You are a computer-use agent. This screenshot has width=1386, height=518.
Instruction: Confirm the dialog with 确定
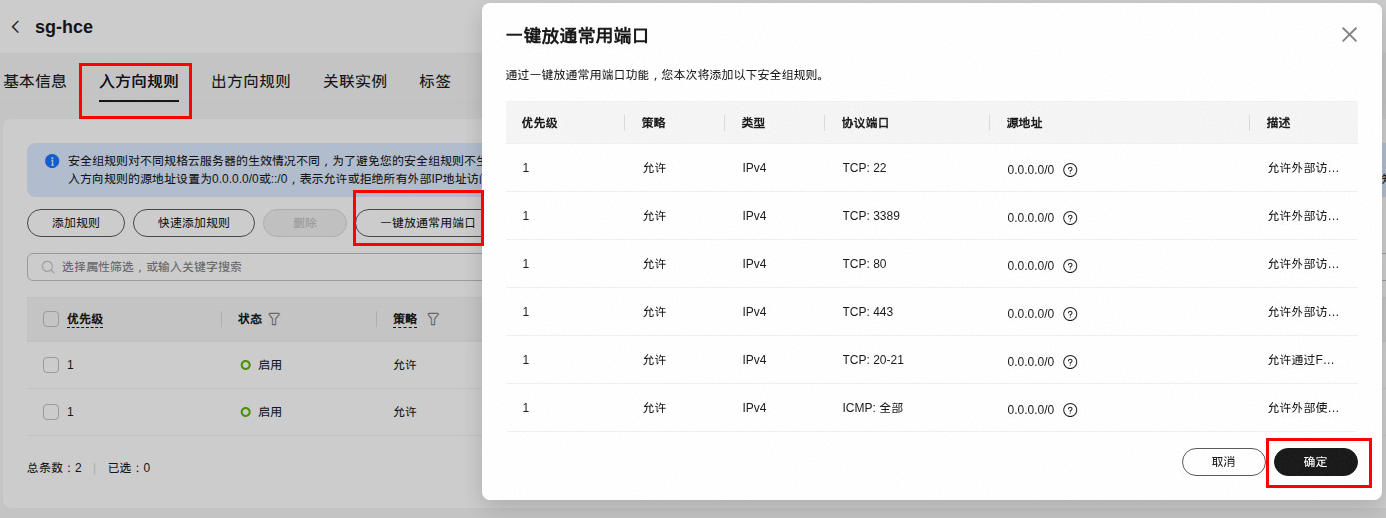click(1315, 462)
